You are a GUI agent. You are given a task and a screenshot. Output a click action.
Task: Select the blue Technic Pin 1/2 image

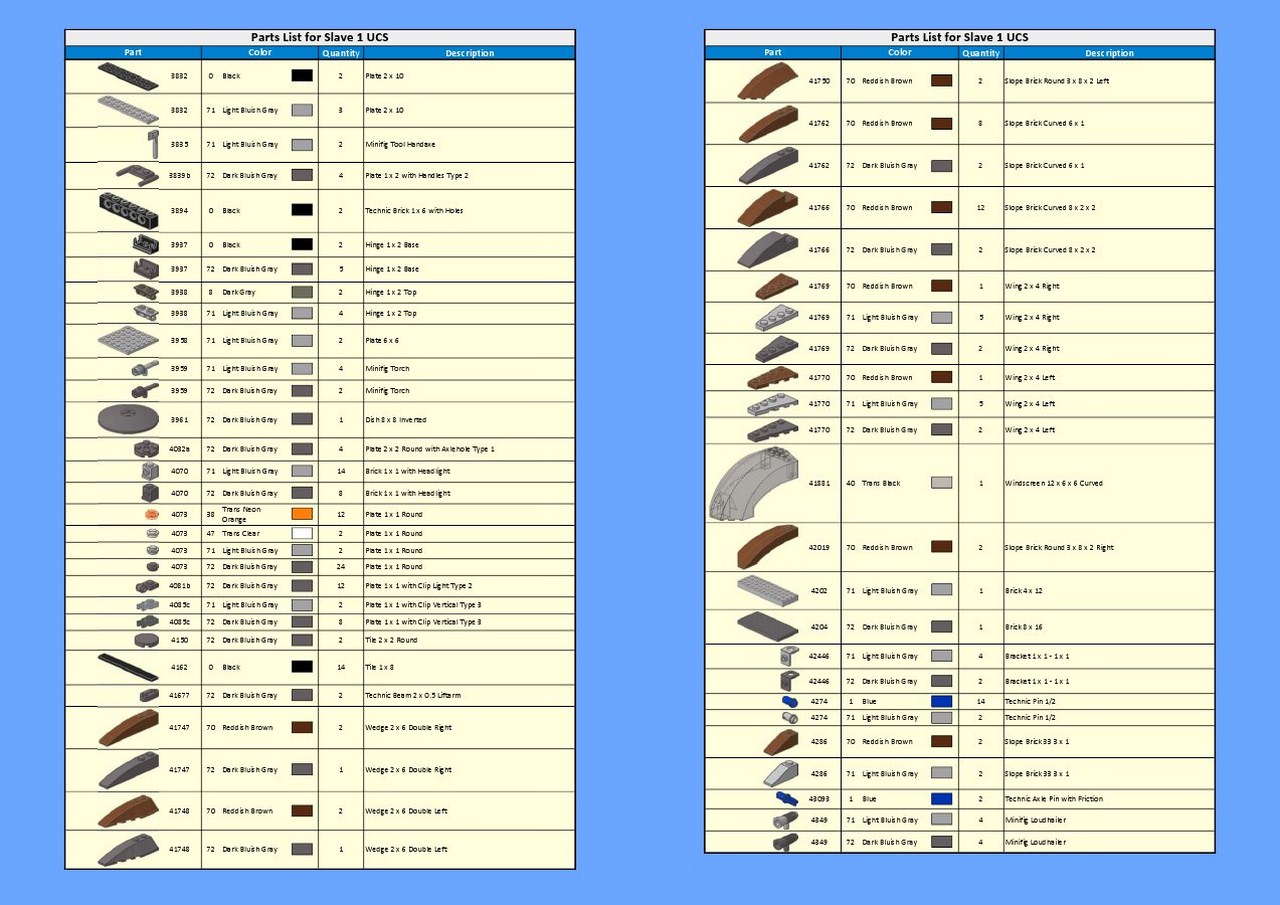click(790, 702)
